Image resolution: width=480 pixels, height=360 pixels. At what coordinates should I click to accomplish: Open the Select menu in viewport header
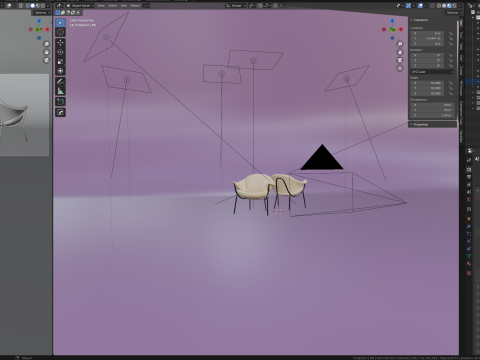112,6
